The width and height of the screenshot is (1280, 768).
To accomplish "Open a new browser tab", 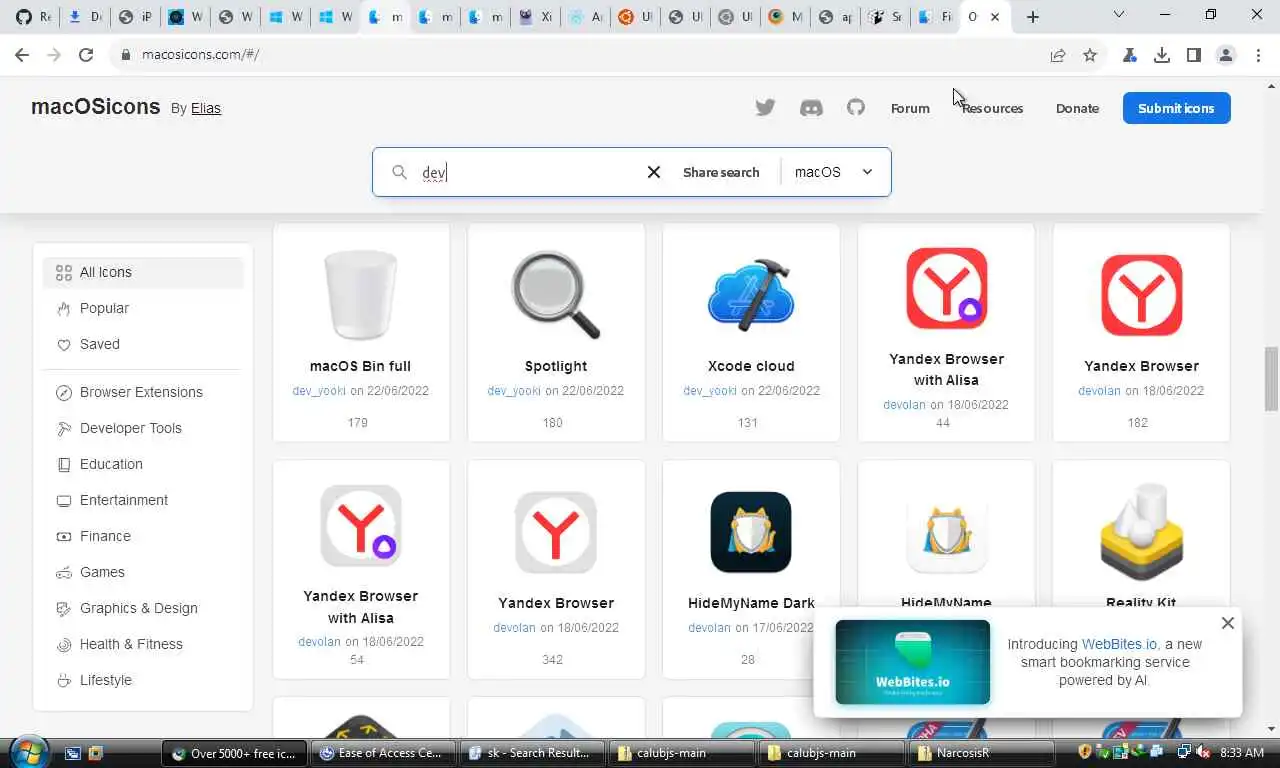I will [1033, 16].
